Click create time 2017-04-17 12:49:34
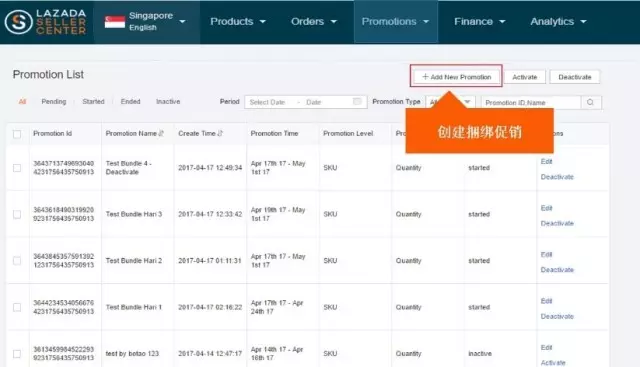 tap(210, 168)
